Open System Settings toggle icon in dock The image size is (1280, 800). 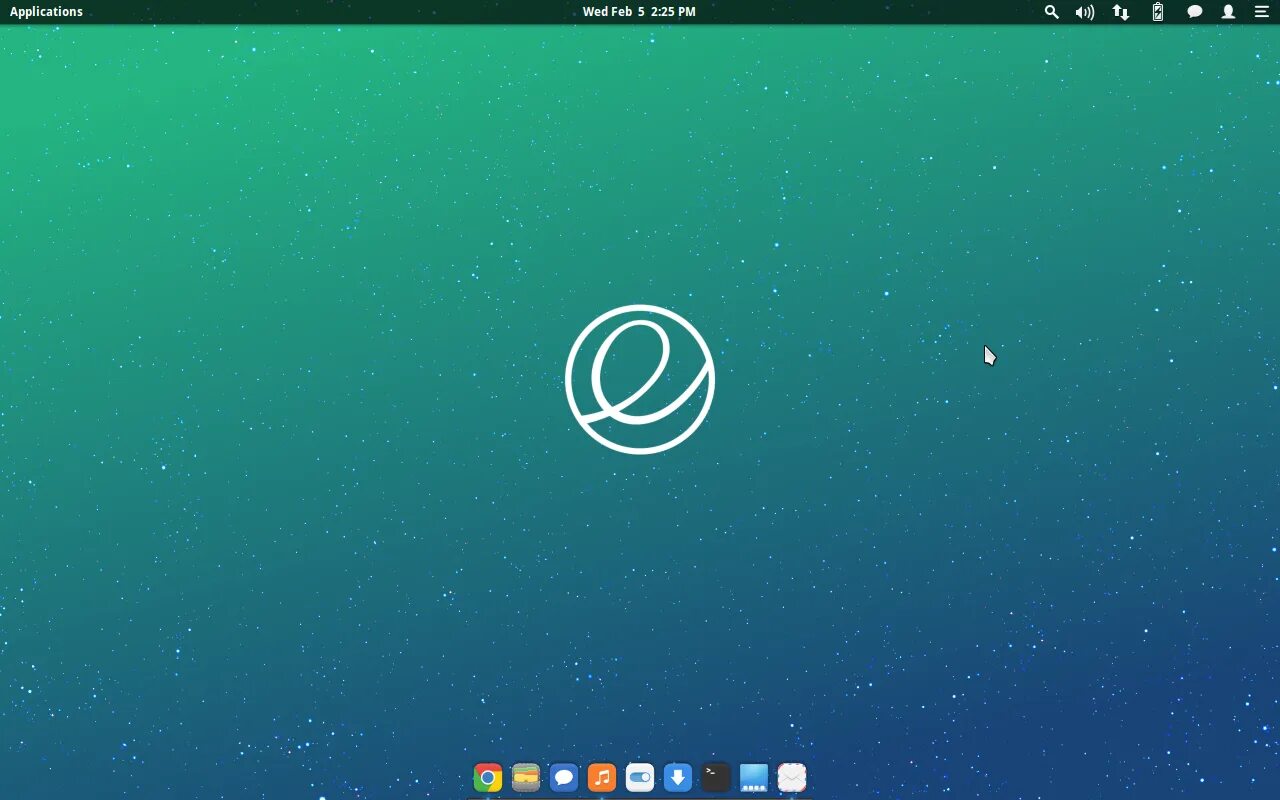pyautogui.click(x=640, y=777)
